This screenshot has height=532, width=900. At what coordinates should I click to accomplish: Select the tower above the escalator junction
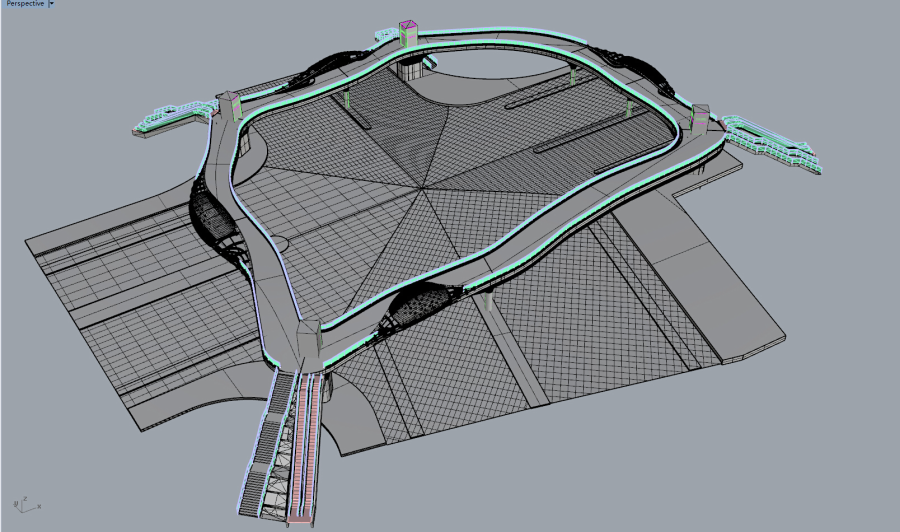[309, 335]
